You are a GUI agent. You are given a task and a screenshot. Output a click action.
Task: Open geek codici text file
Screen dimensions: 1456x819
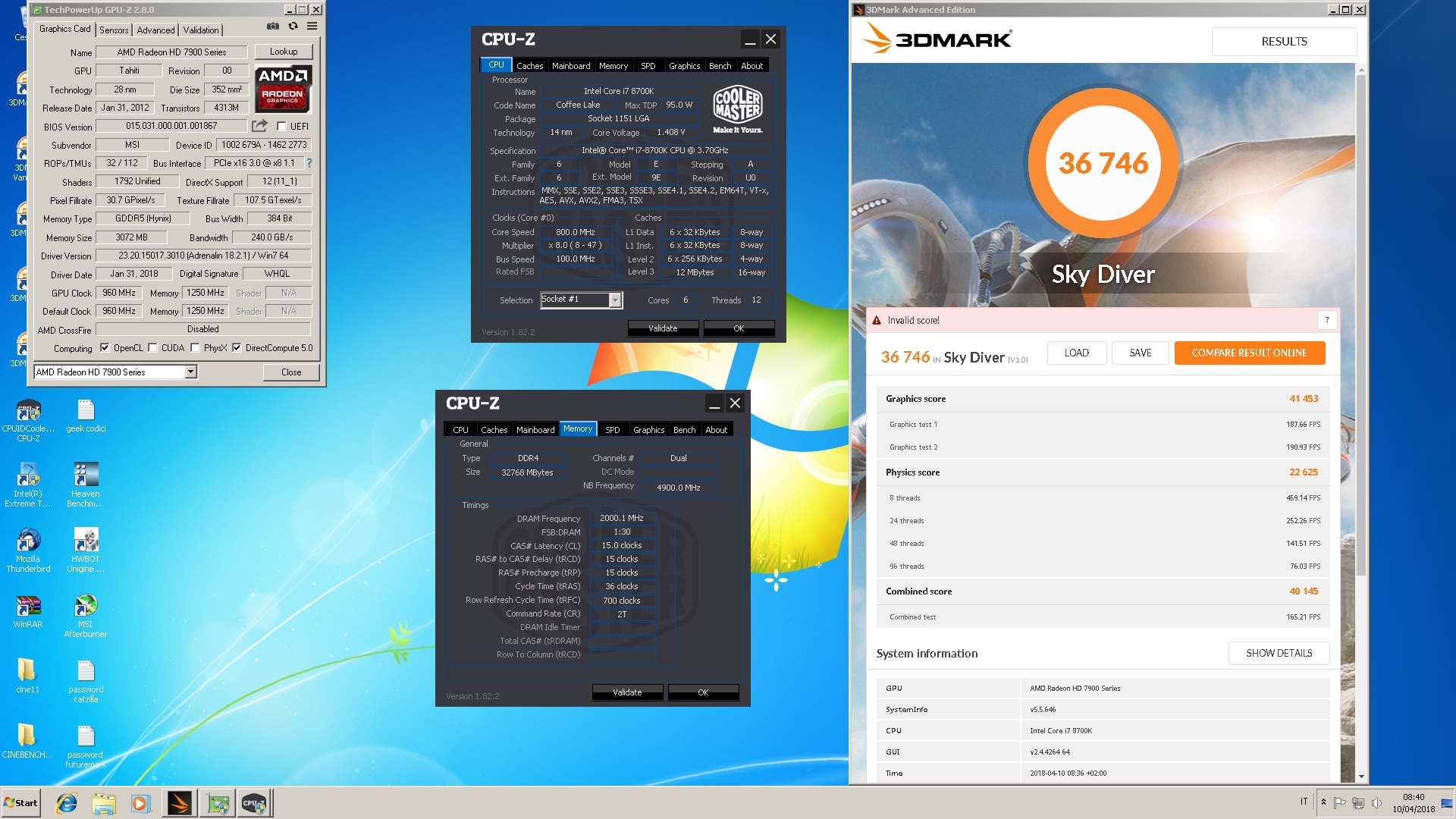86,416
